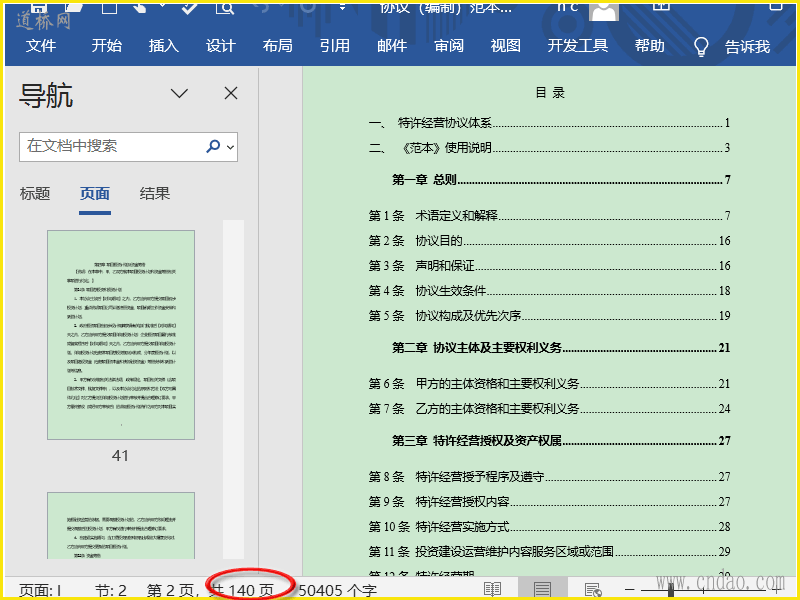Click the navigation pane vertical scrollbar
The width and height of the screenshot is (800, 600).
coord(233,389)
